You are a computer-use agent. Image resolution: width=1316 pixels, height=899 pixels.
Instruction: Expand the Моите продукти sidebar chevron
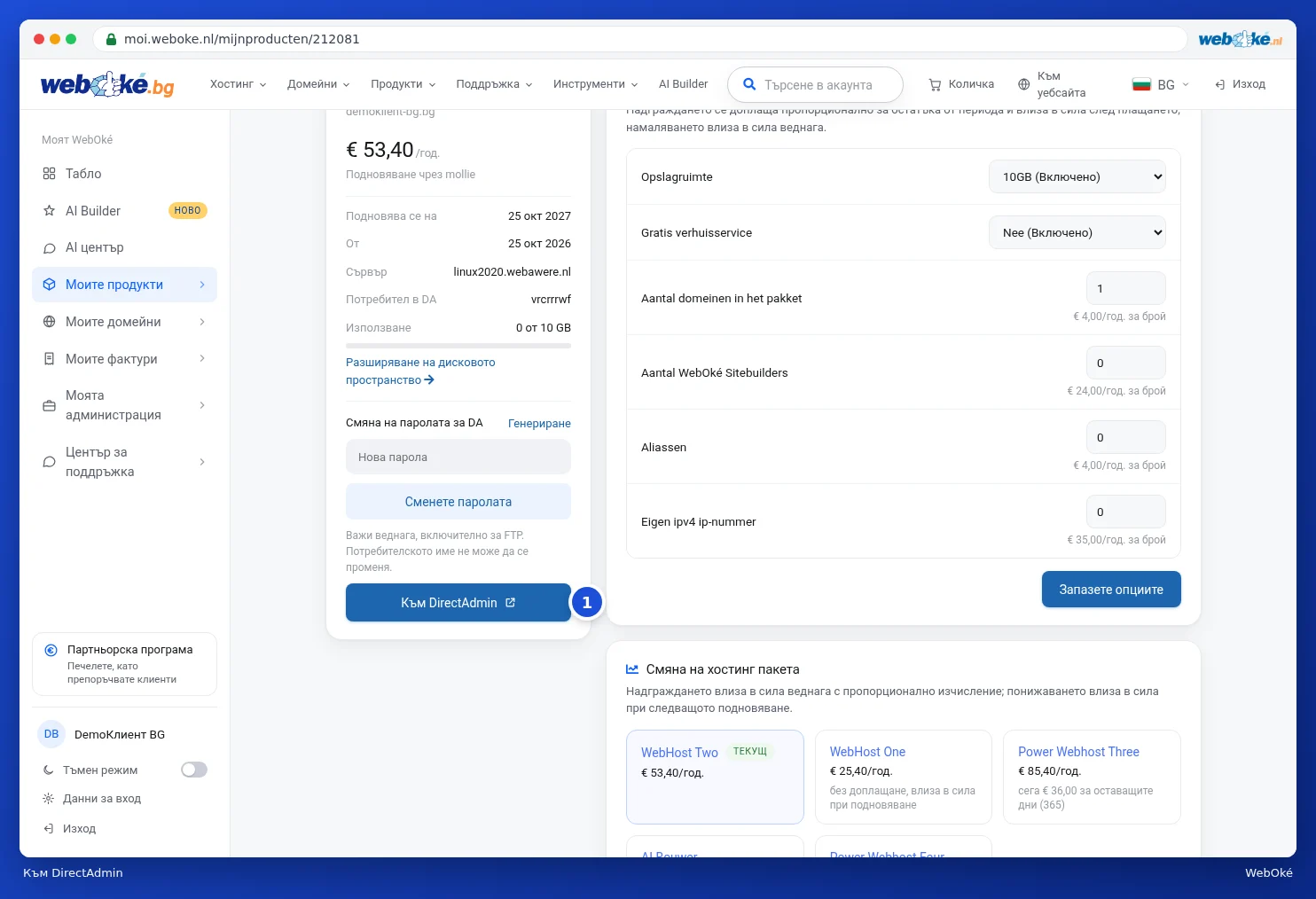coord(202,285)
